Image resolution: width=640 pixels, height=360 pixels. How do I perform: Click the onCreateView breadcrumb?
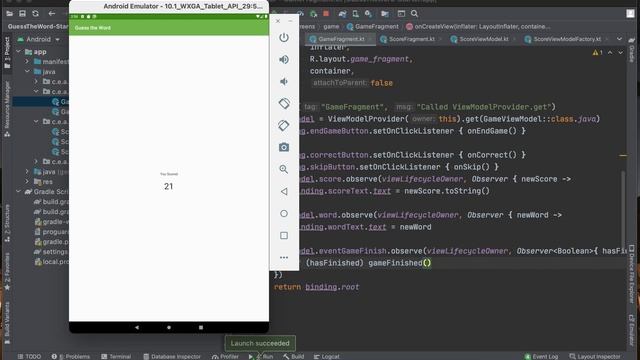pos(478,27)
